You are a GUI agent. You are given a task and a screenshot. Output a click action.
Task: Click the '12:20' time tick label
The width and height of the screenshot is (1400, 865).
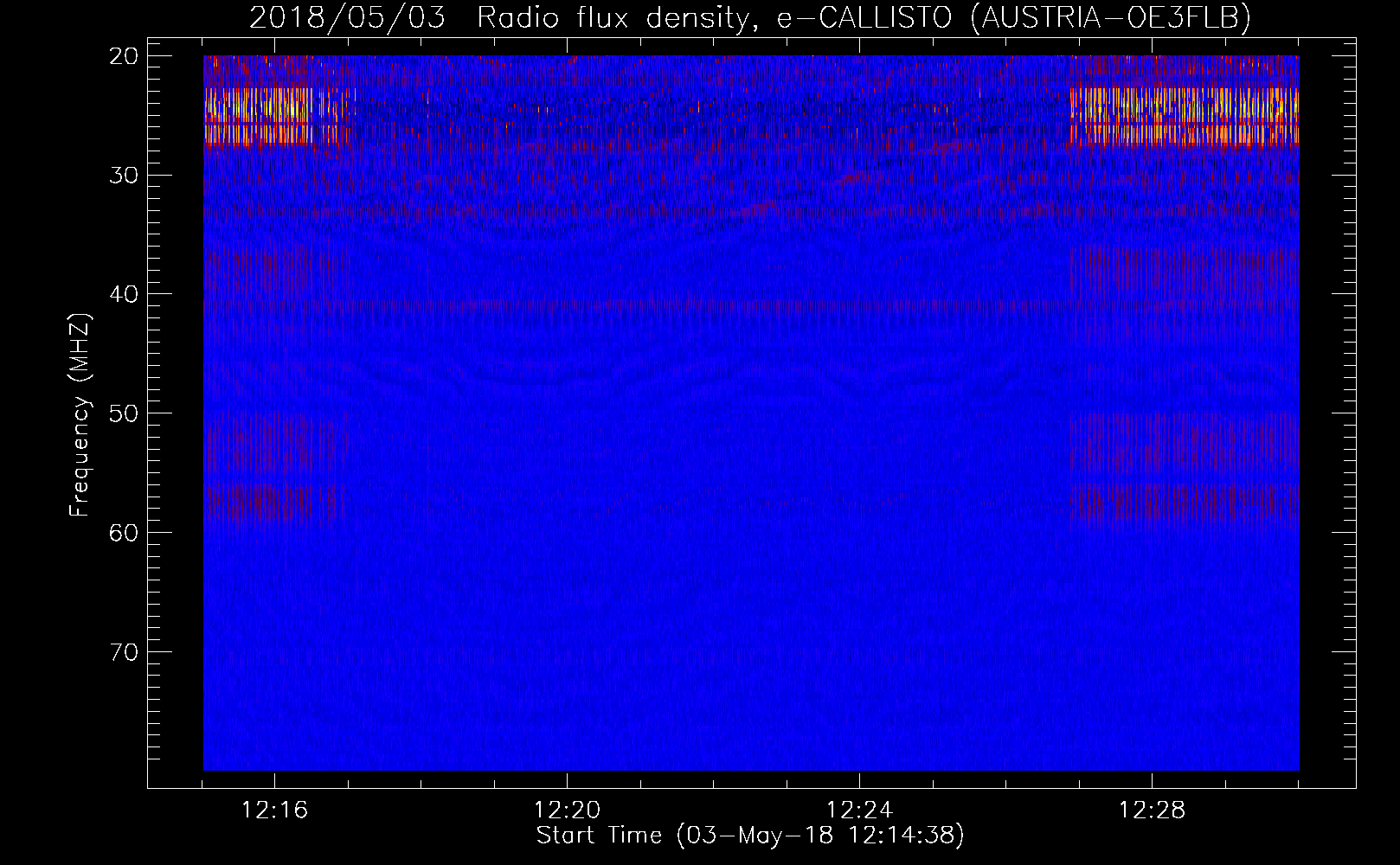(567, 811)
